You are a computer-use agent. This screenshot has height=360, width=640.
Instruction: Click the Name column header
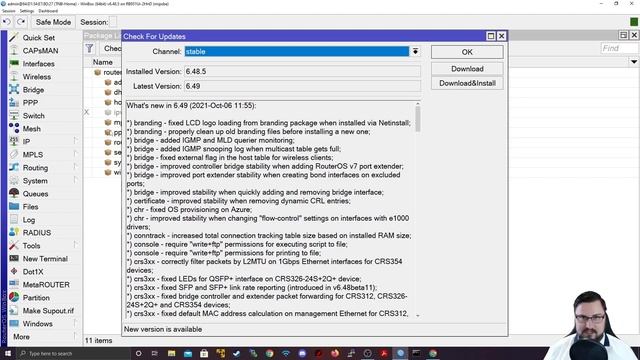pos(102,62)
